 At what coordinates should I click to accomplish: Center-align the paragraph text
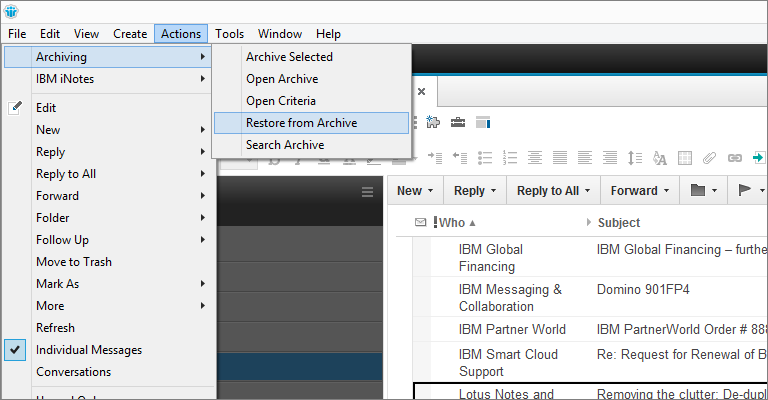(x=535, y=158)
